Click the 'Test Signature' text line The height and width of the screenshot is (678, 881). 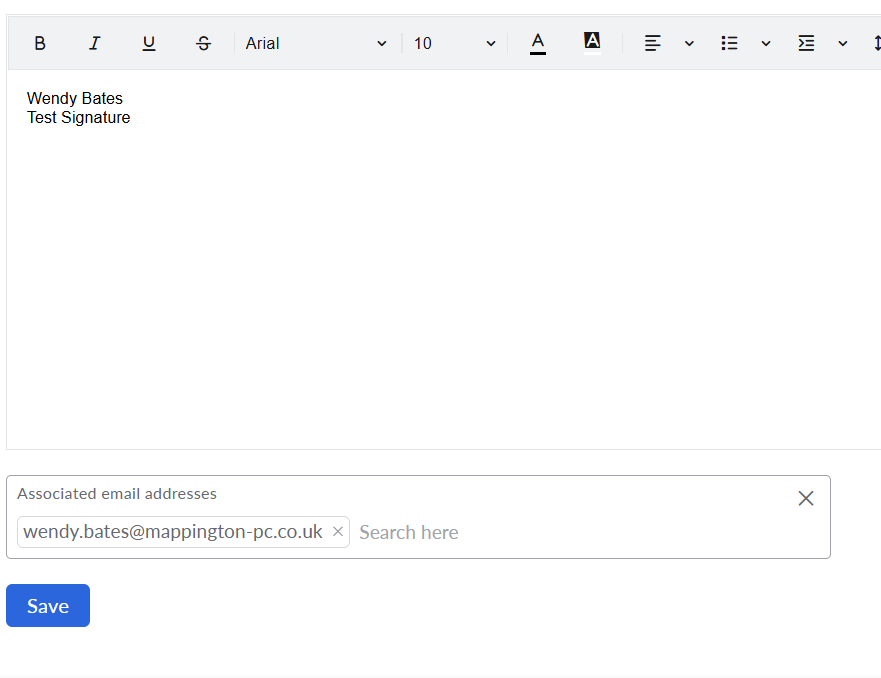79,117
